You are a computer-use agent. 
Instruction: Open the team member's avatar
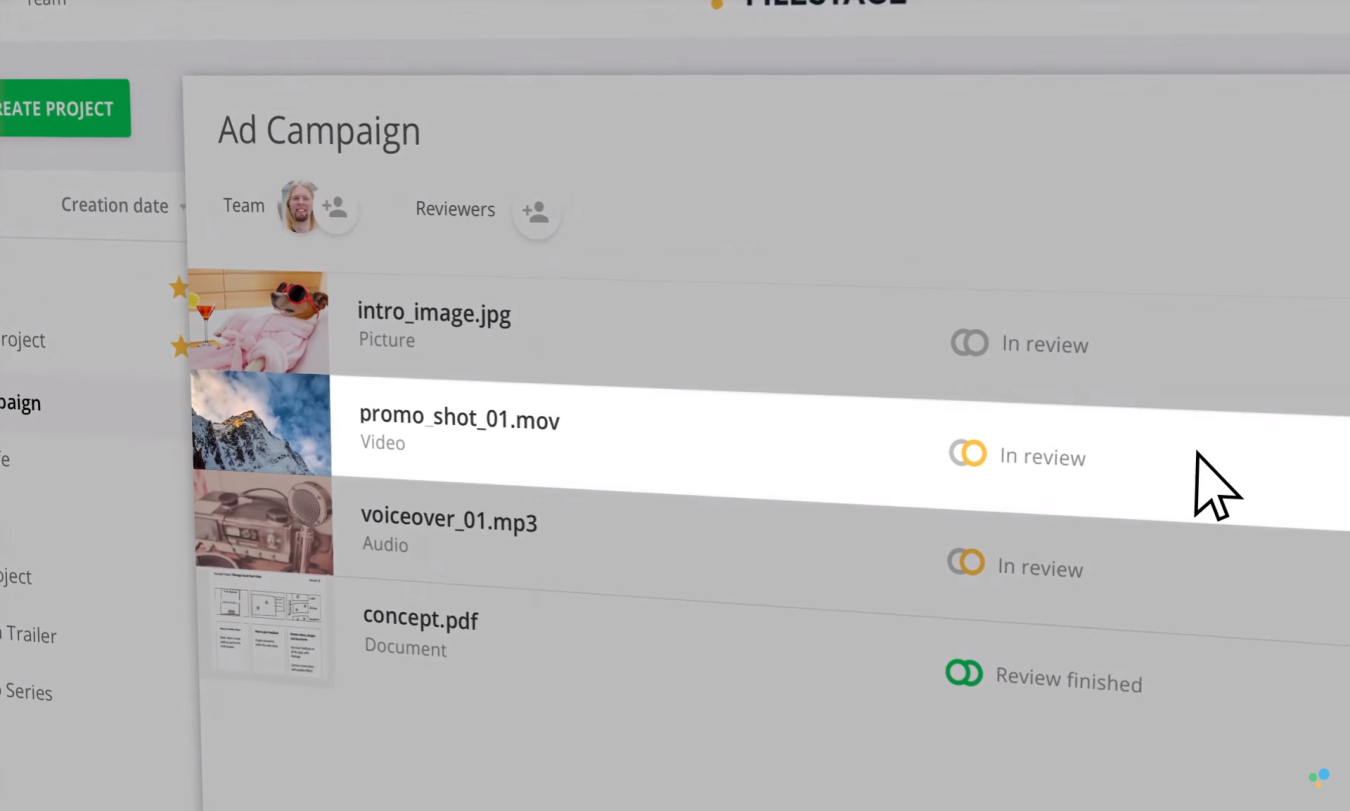pos(299,205)
